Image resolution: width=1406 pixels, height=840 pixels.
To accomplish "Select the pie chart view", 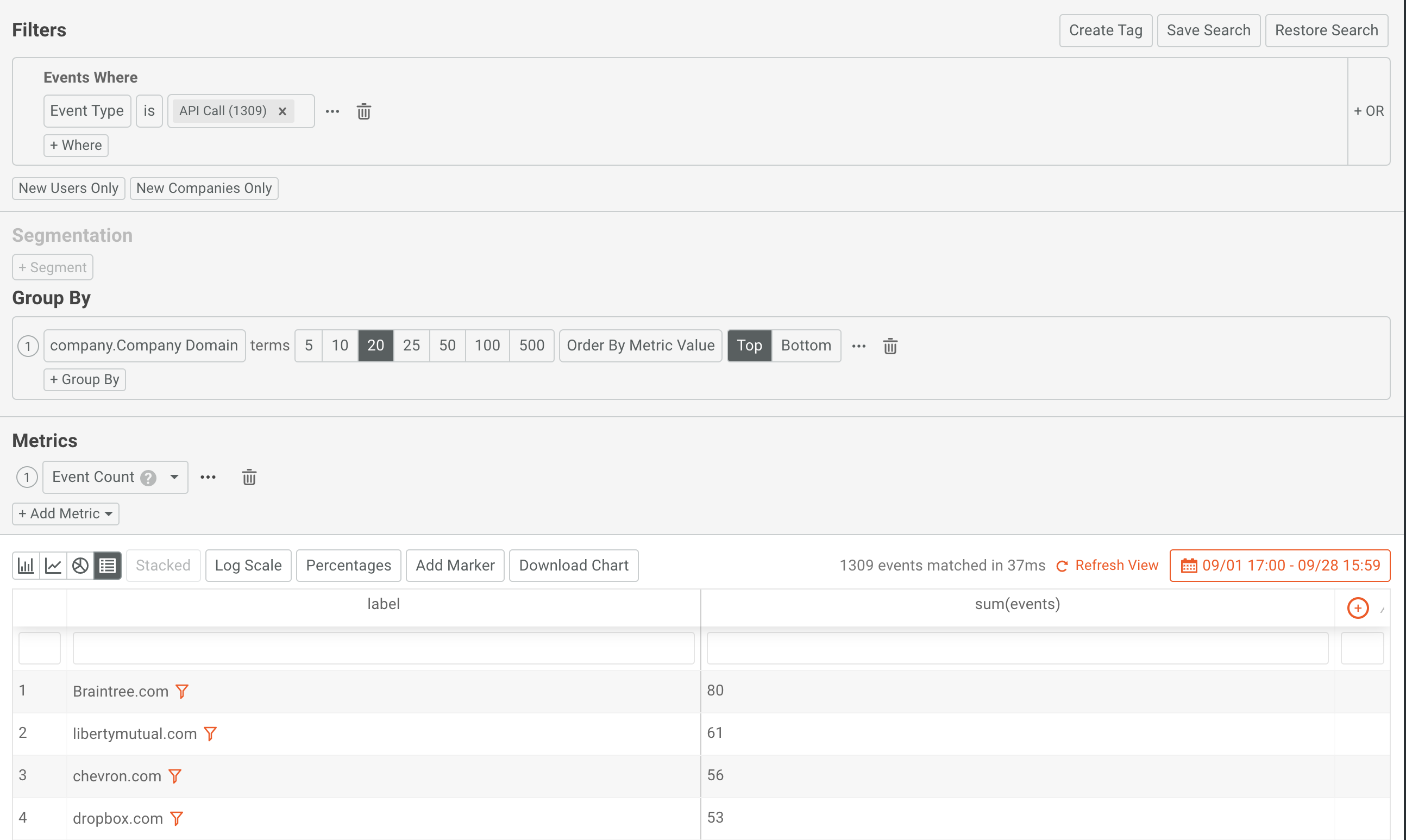I will pyautogui.click(x=80, y=565).
